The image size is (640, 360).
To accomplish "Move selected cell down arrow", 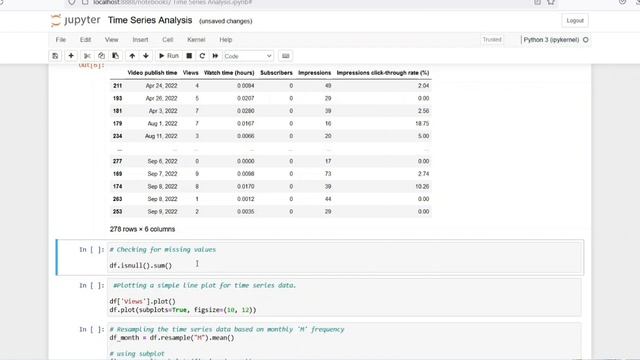I will (x=146, y=56).
